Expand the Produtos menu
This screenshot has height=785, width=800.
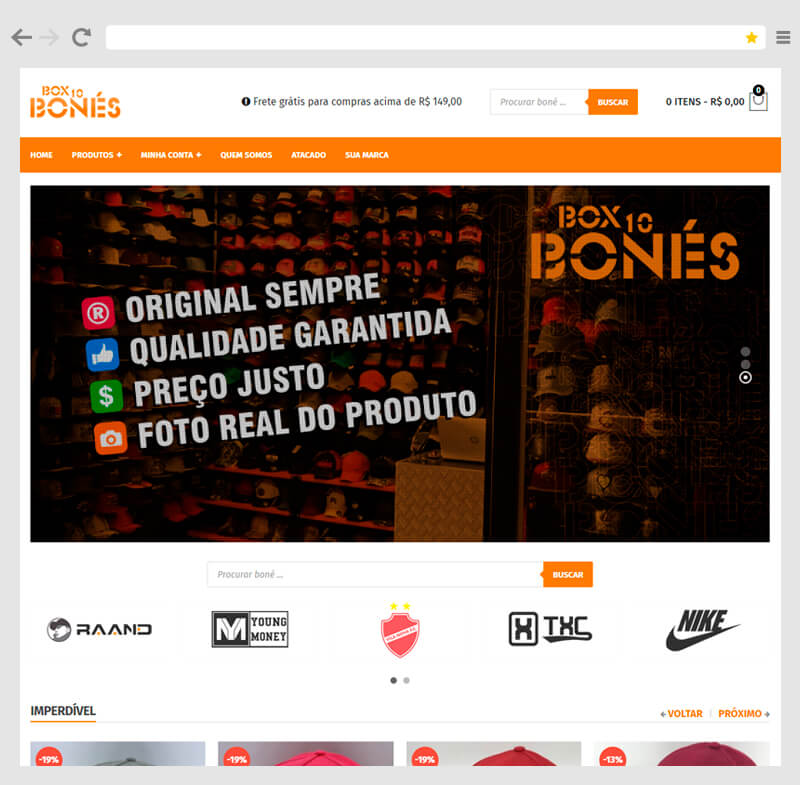[96, 155]
